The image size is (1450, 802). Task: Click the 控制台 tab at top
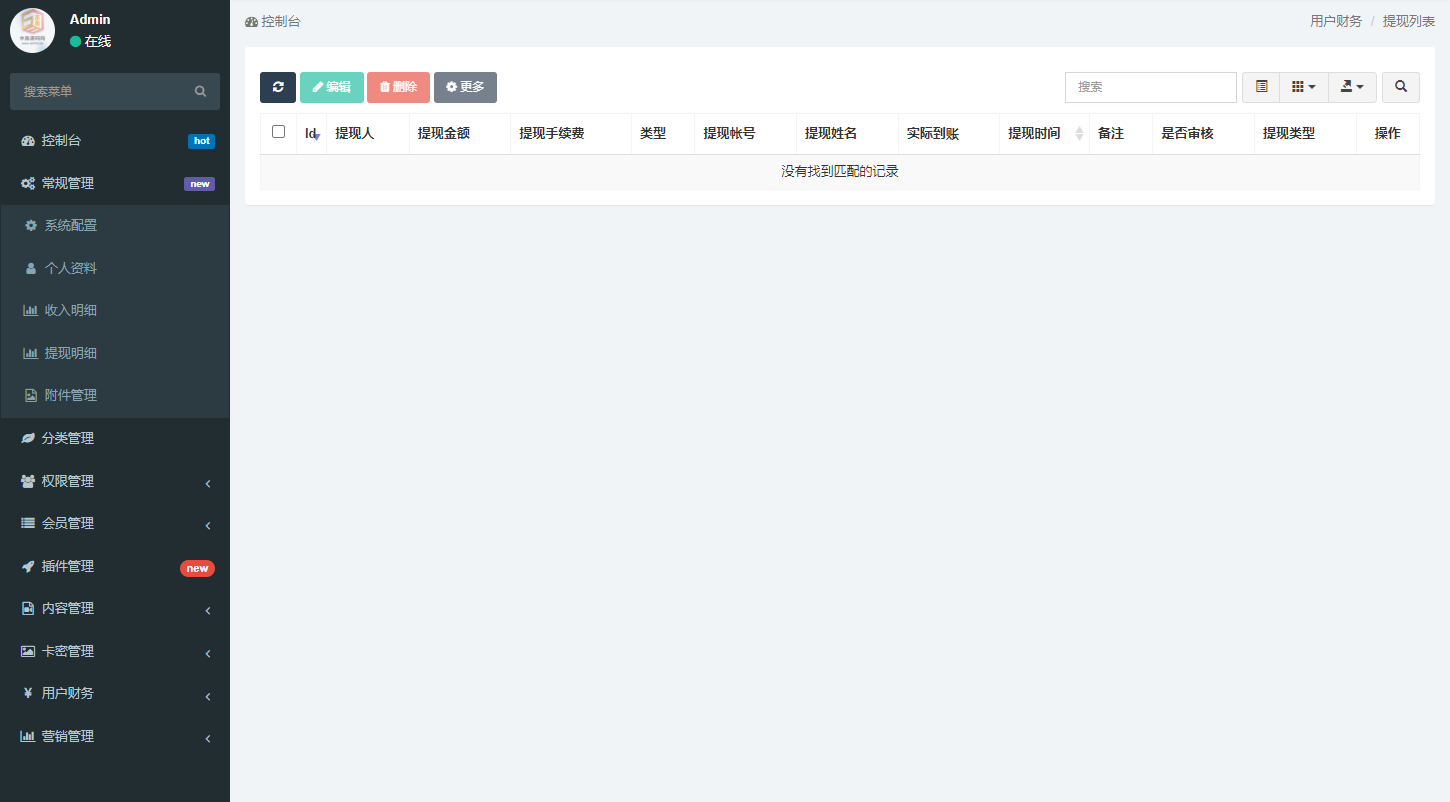272,21
